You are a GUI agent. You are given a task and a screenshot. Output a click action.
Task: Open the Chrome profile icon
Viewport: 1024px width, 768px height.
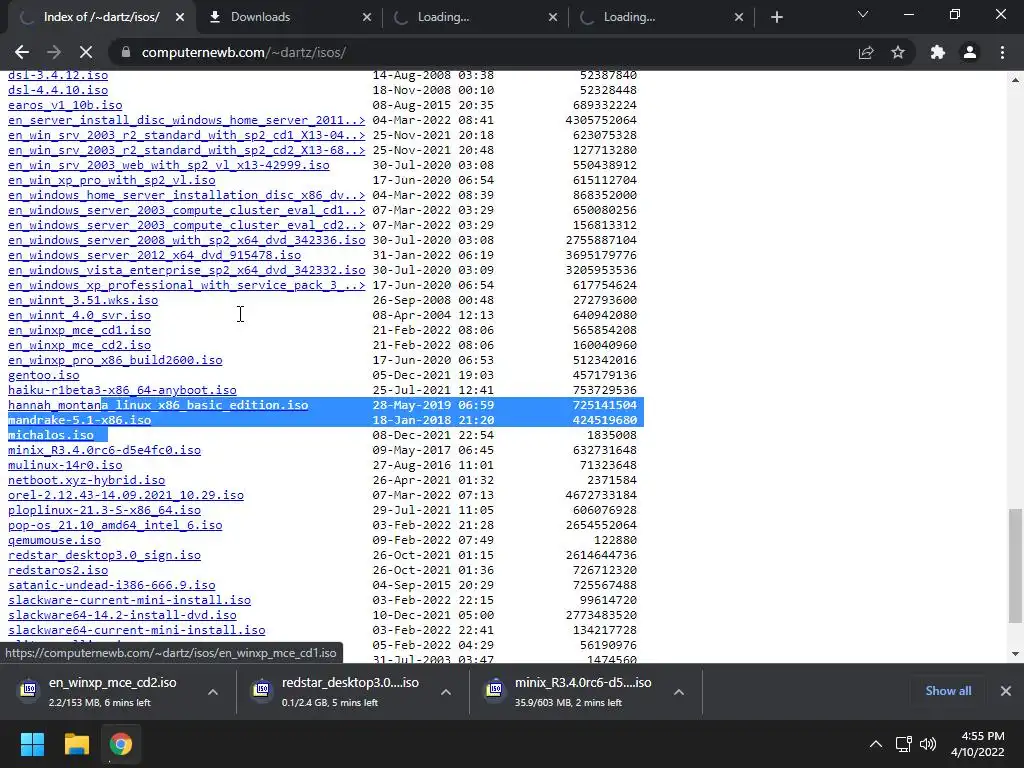click(x=970, y=52)
